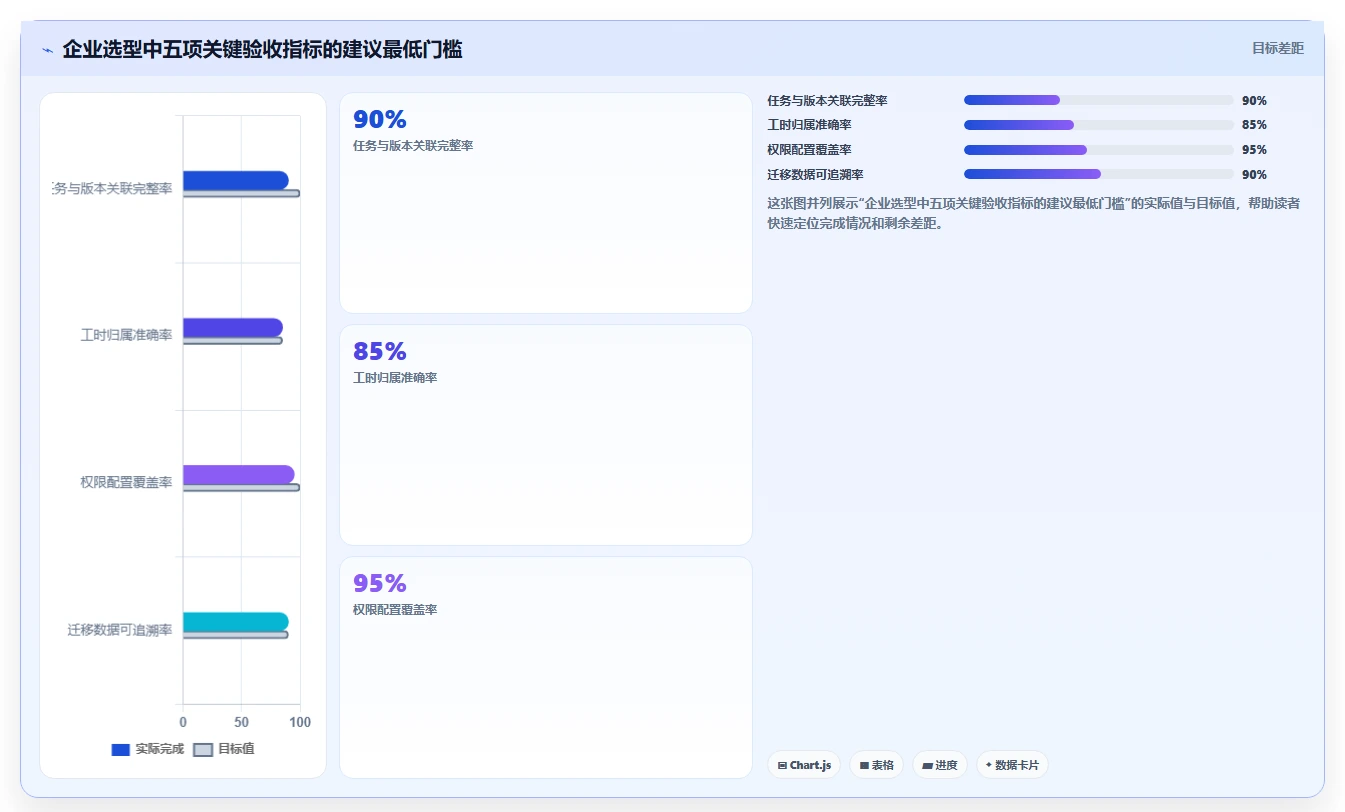Click the 表格 tag chip

tap(876, 765)
